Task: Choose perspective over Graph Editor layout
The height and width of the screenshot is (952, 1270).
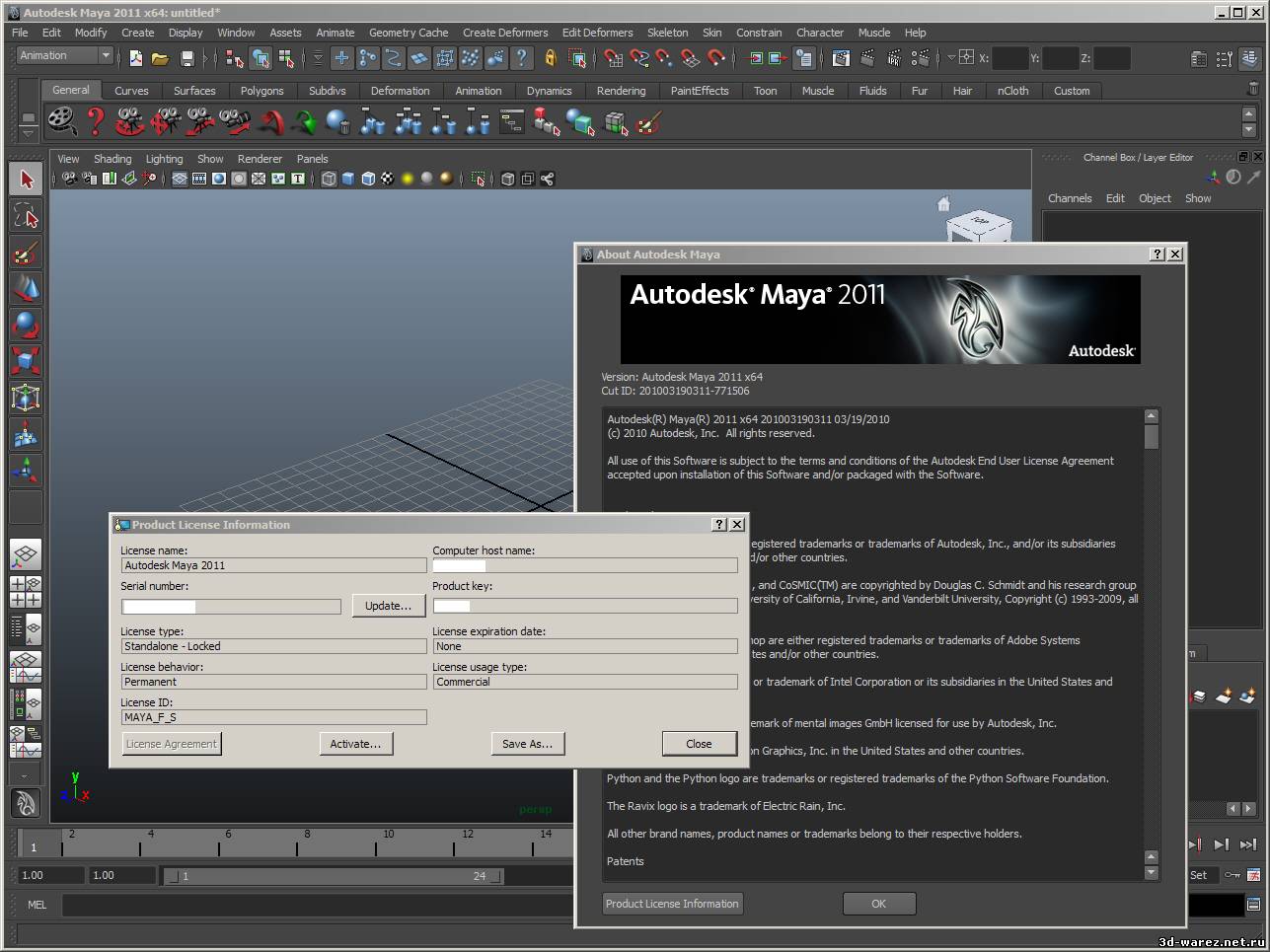Action: click(x=26, y=667)
